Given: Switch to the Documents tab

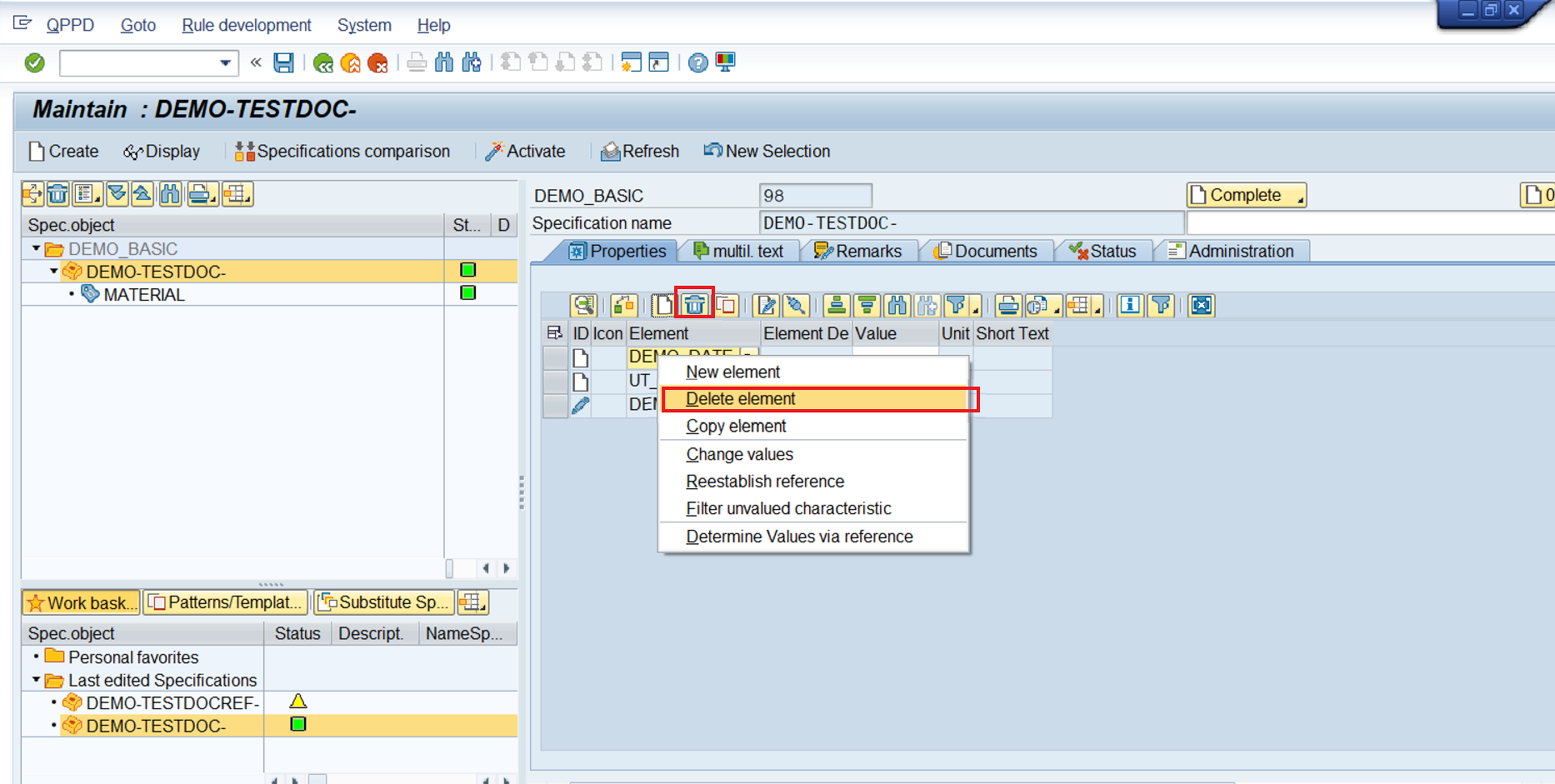Looking at the screenshot, I should 986,251.
